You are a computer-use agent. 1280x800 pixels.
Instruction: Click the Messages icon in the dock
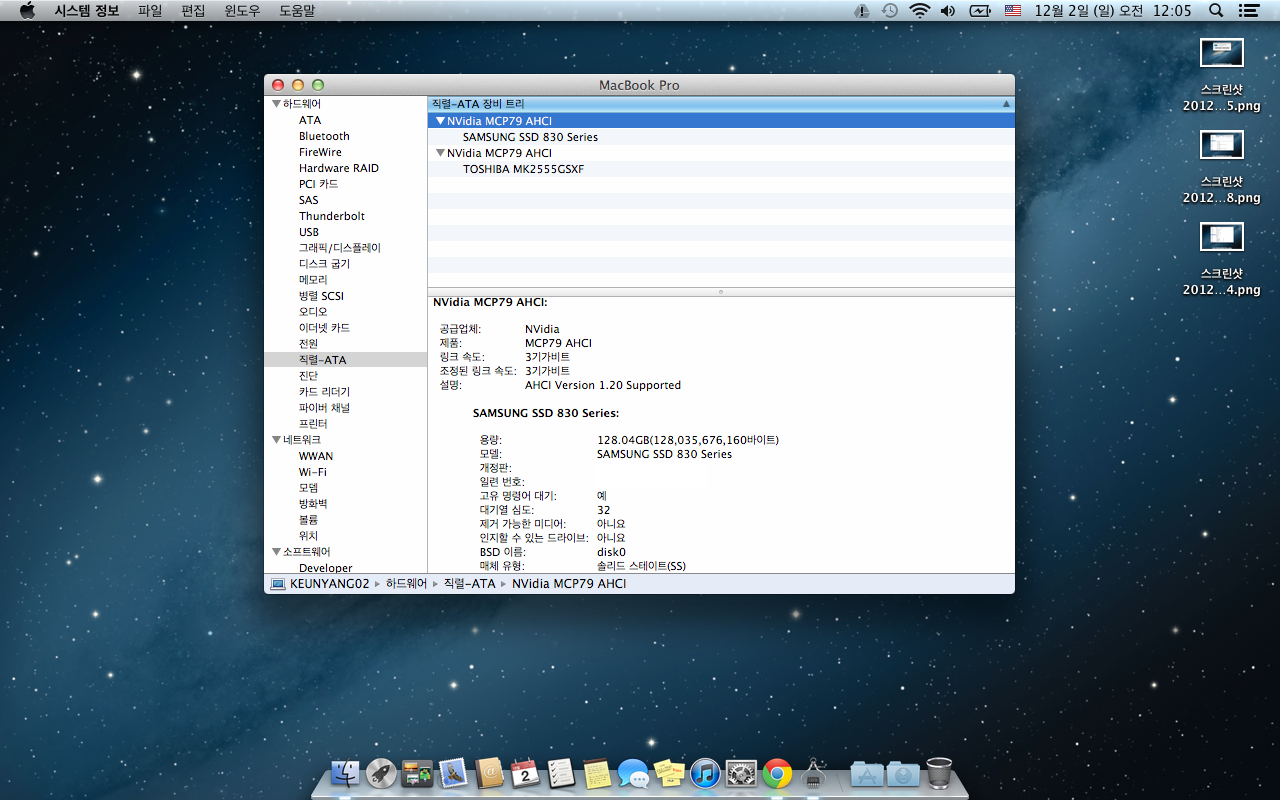[x=633, y=773]
